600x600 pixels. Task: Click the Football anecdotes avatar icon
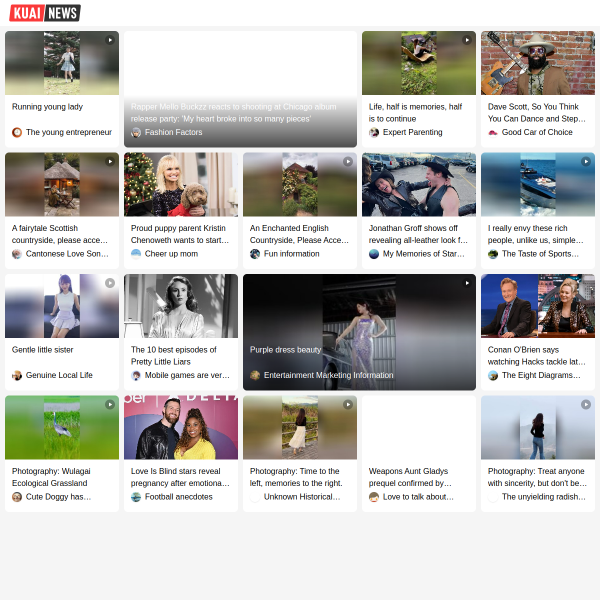click(x=136, y=497)
